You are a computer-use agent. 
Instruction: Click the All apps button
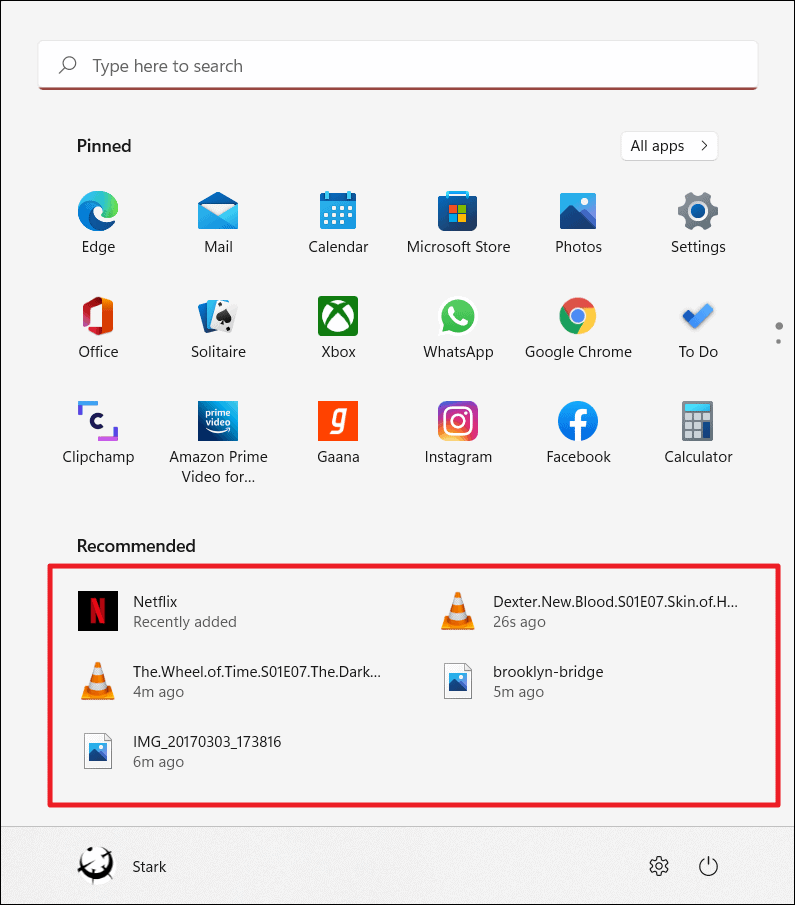tap(669, 146)
